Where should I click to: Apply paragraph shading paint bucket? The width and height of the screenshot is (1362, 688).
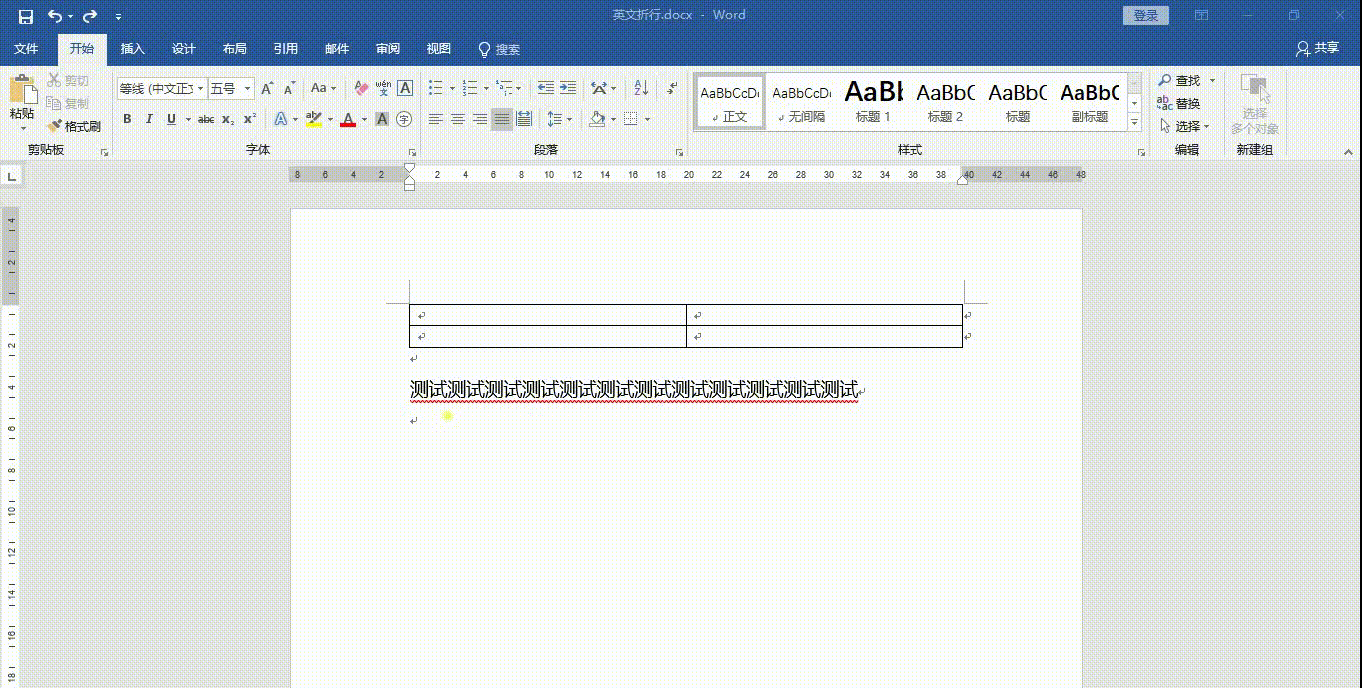coord(597,119)
